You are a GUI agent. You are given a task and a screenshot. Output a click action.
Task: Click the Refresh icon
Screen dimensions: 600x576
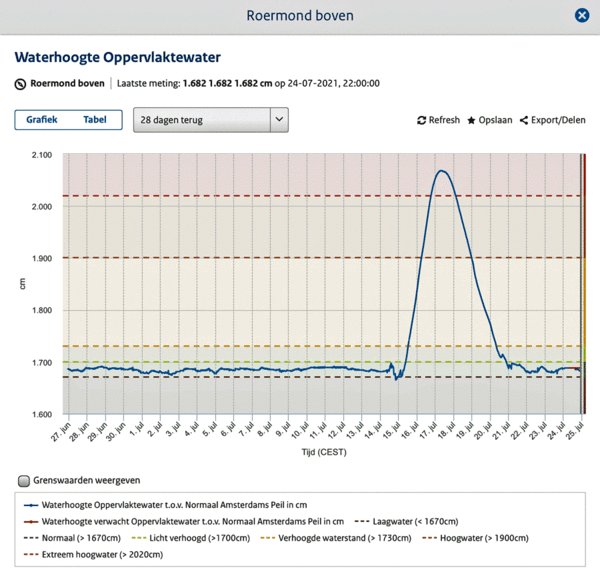[x=421, y=120]
